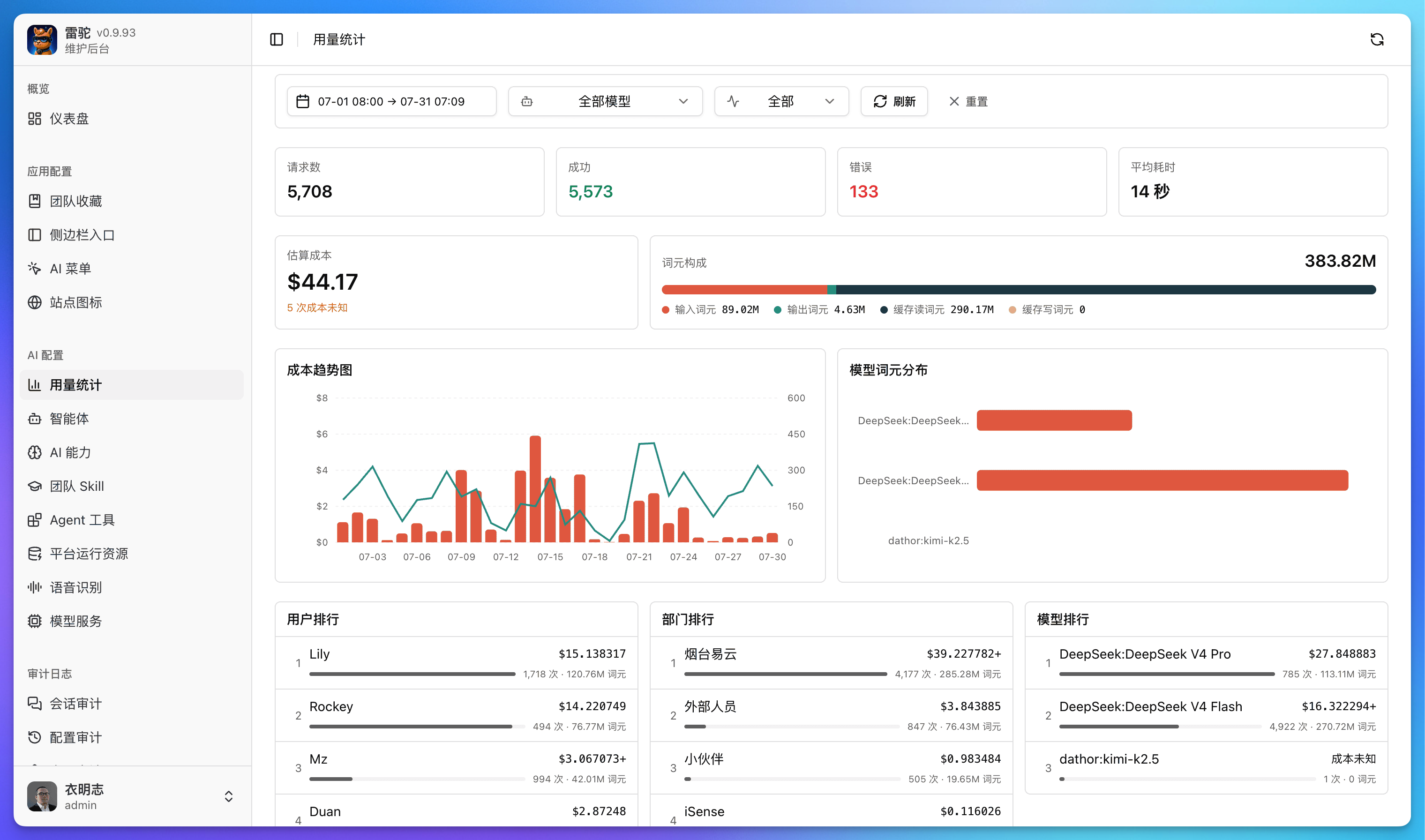
Task: Click the robot icon in model selector
Action: (x=527, y=101)
